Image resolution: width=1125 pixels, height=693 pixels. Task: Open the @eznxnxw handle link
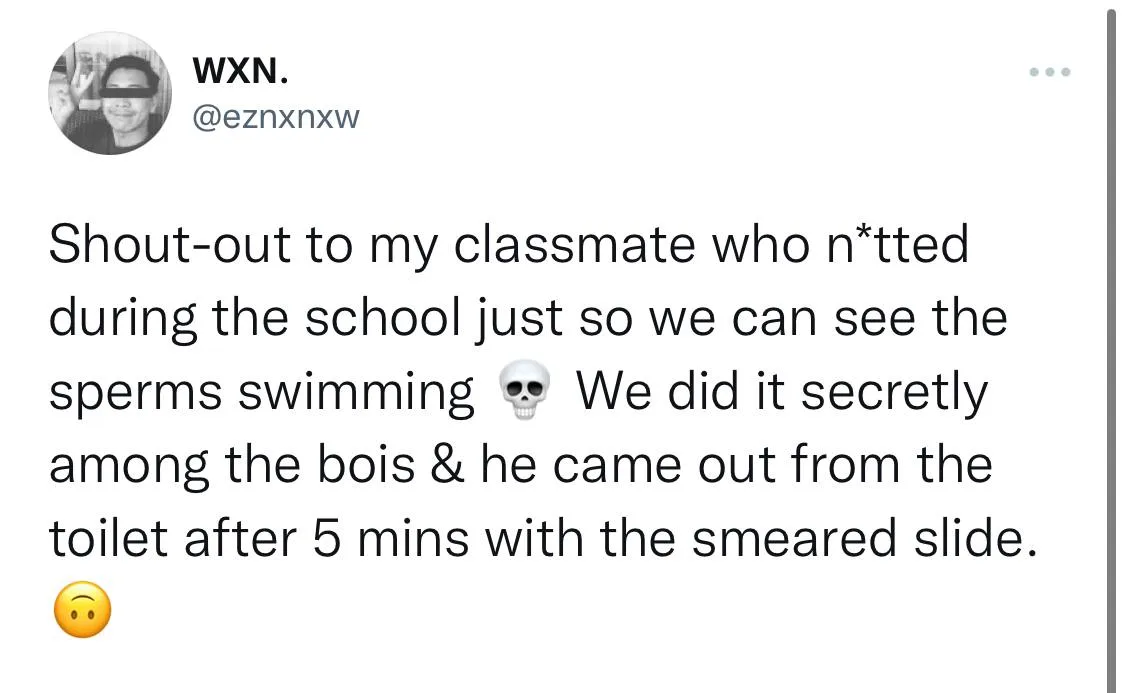[273, 118]
